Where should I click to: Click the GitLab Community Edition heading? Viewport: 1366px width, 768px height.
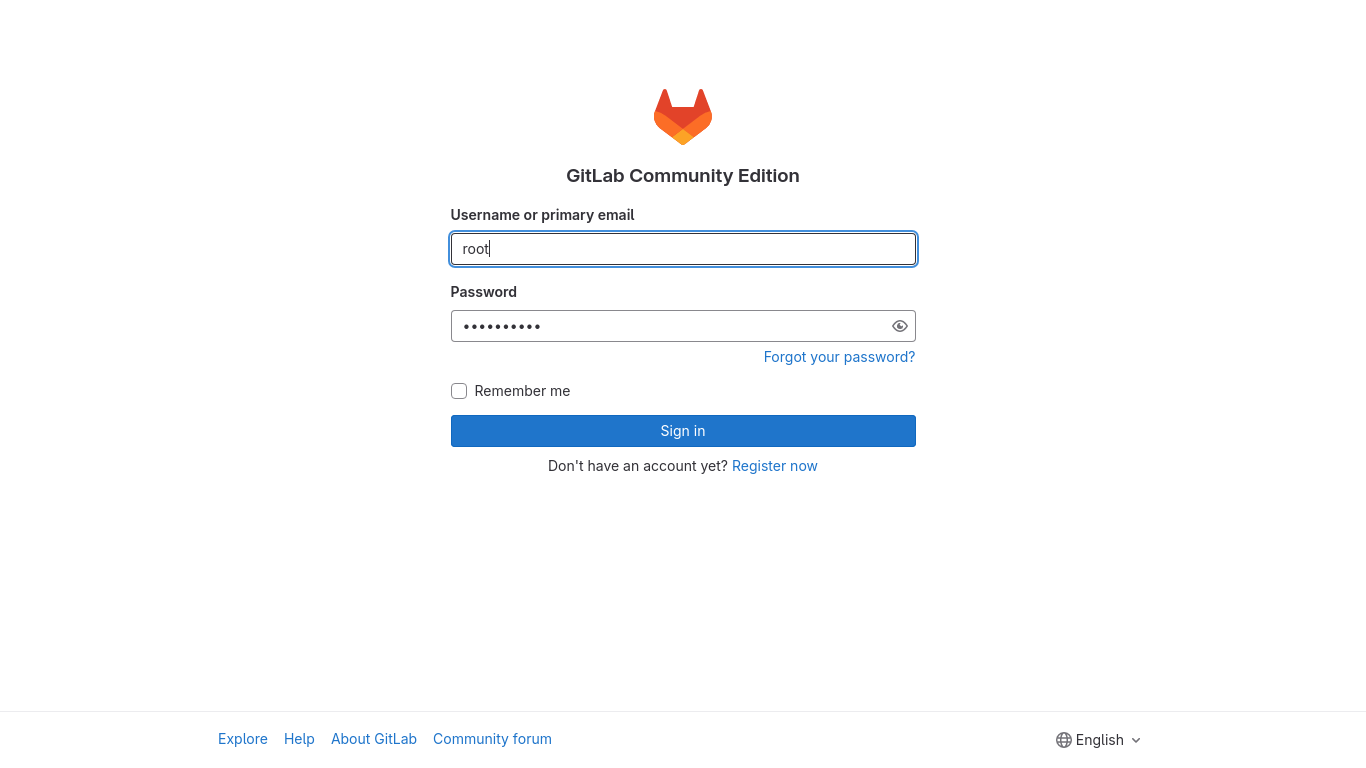pos(683,176)
